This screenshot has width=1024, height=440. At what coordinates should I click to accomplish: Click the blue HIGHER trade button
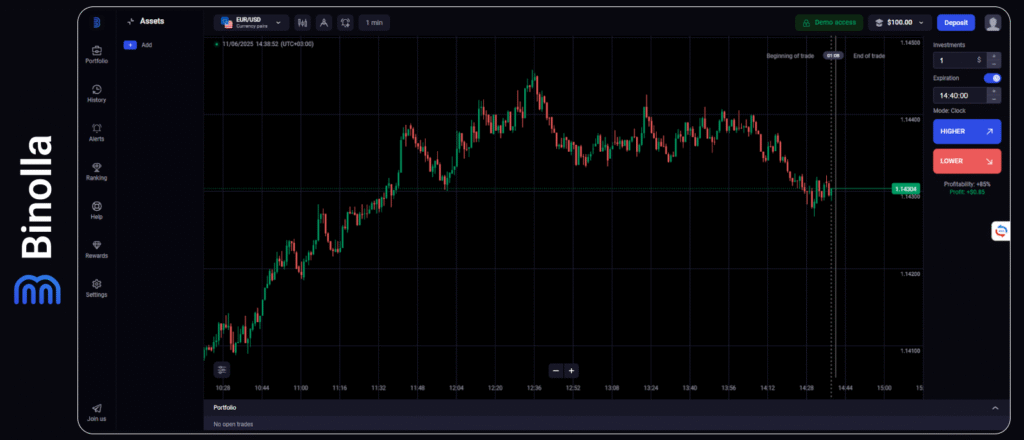click(x=966, y=131)
